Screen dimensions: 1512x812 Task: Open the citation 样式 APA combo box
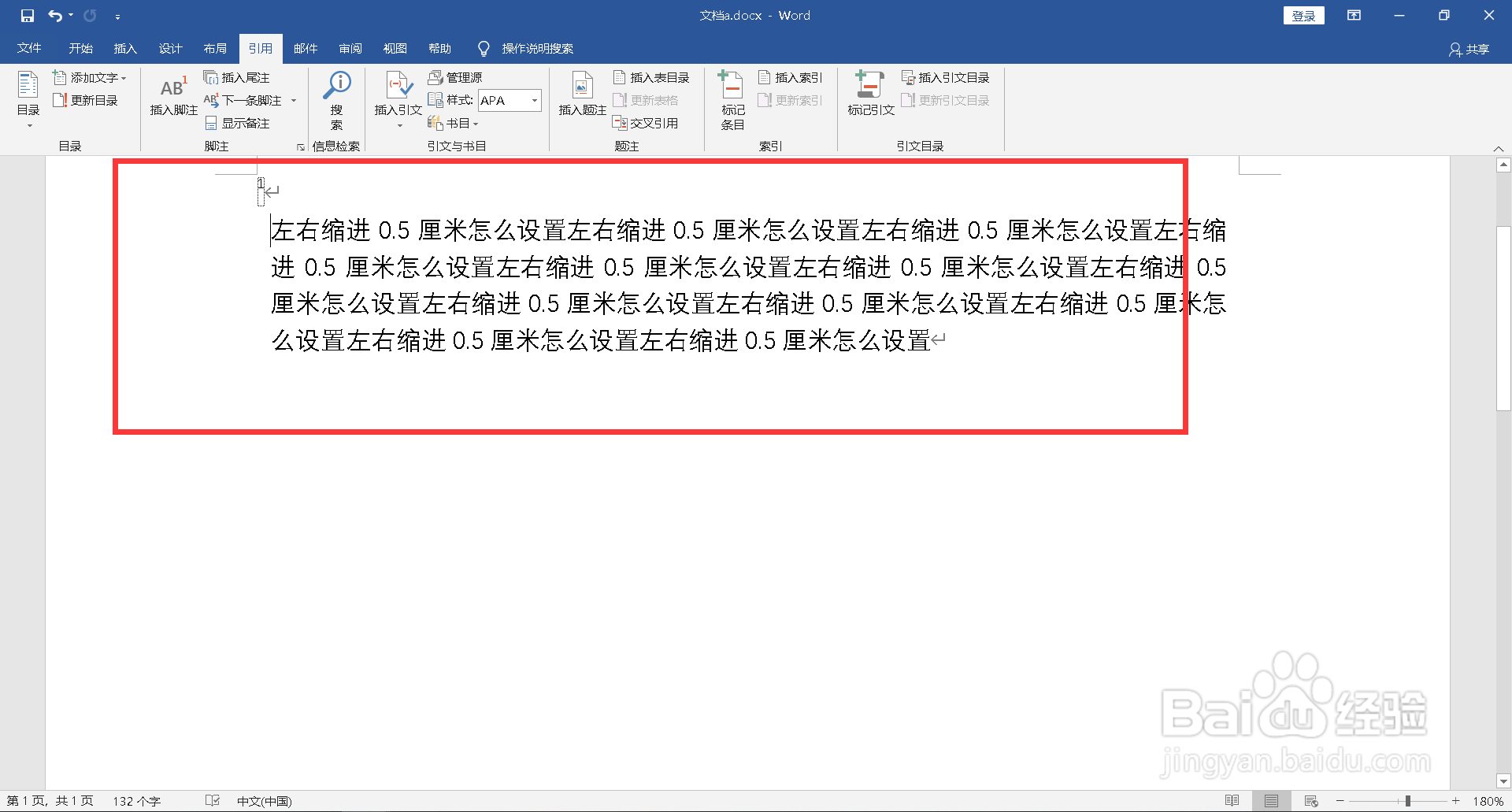coord(510,100)
